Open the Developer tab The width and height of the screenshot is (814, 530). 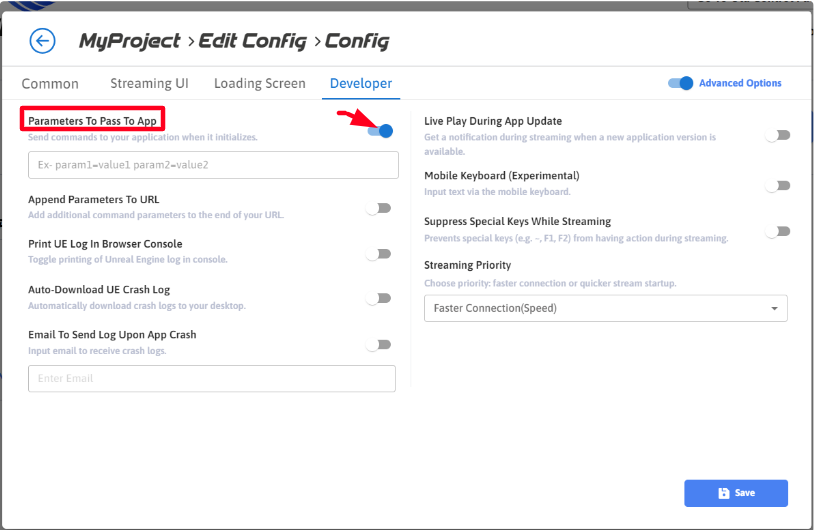[361, 84]
